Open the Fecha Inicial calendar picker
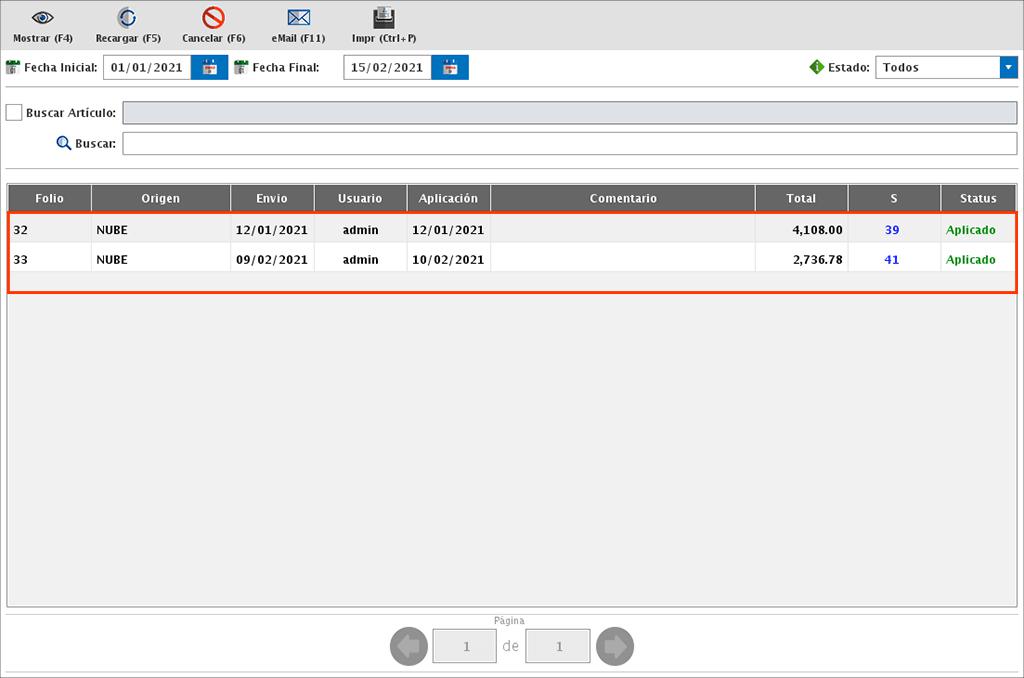1024x678 pixels. click(210, 68)
